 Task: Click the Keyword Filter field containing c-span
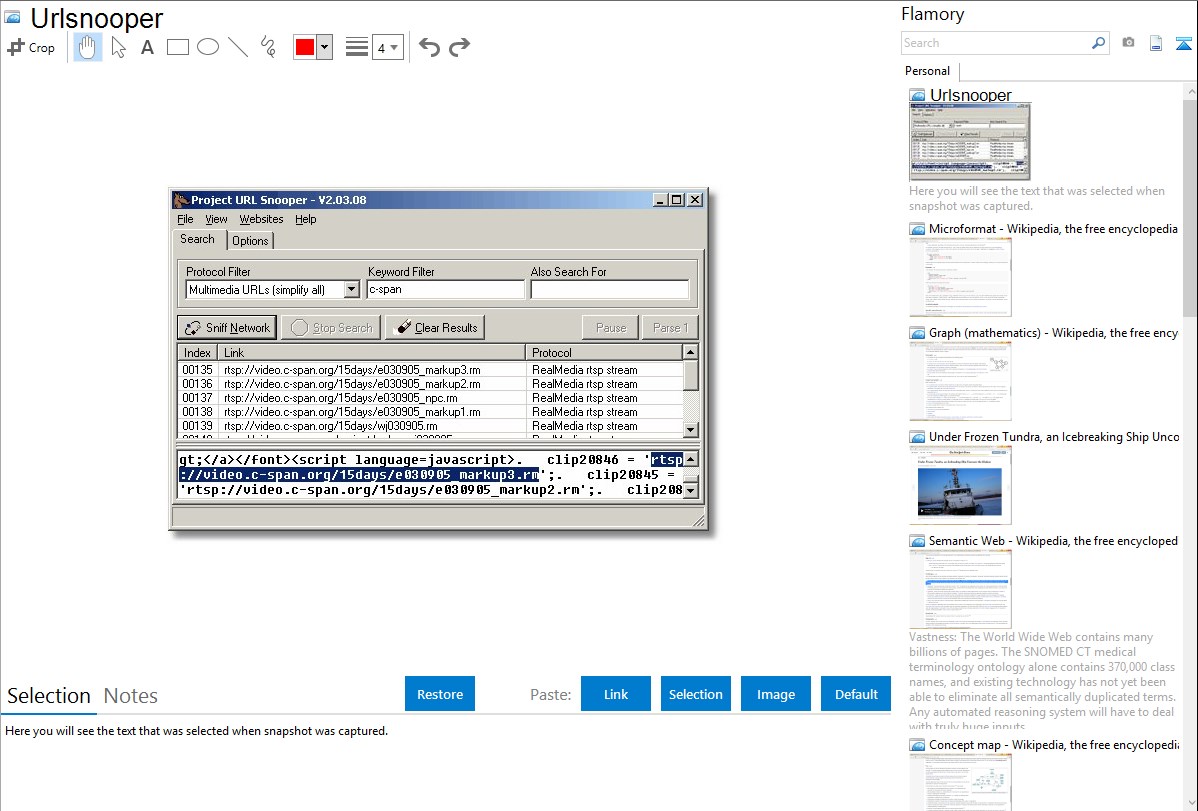click(445, 290)
